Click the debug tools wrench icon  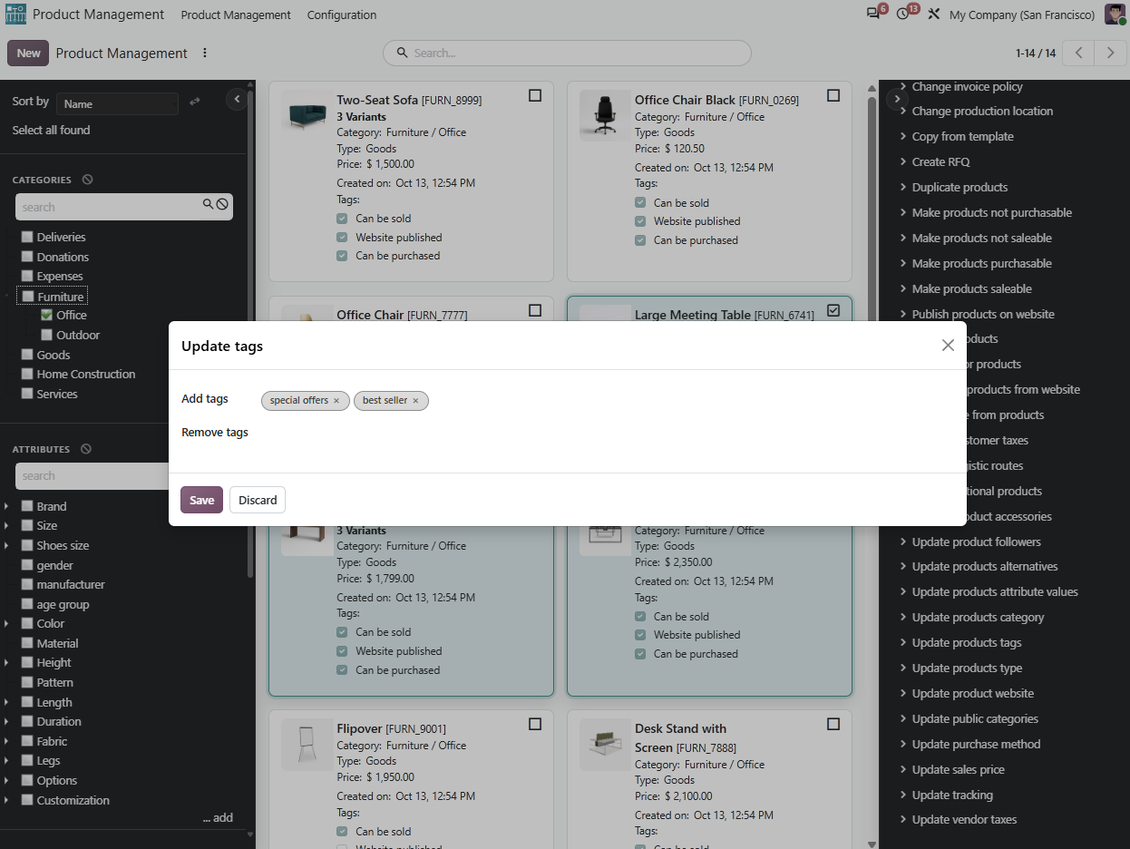(933, 14)
